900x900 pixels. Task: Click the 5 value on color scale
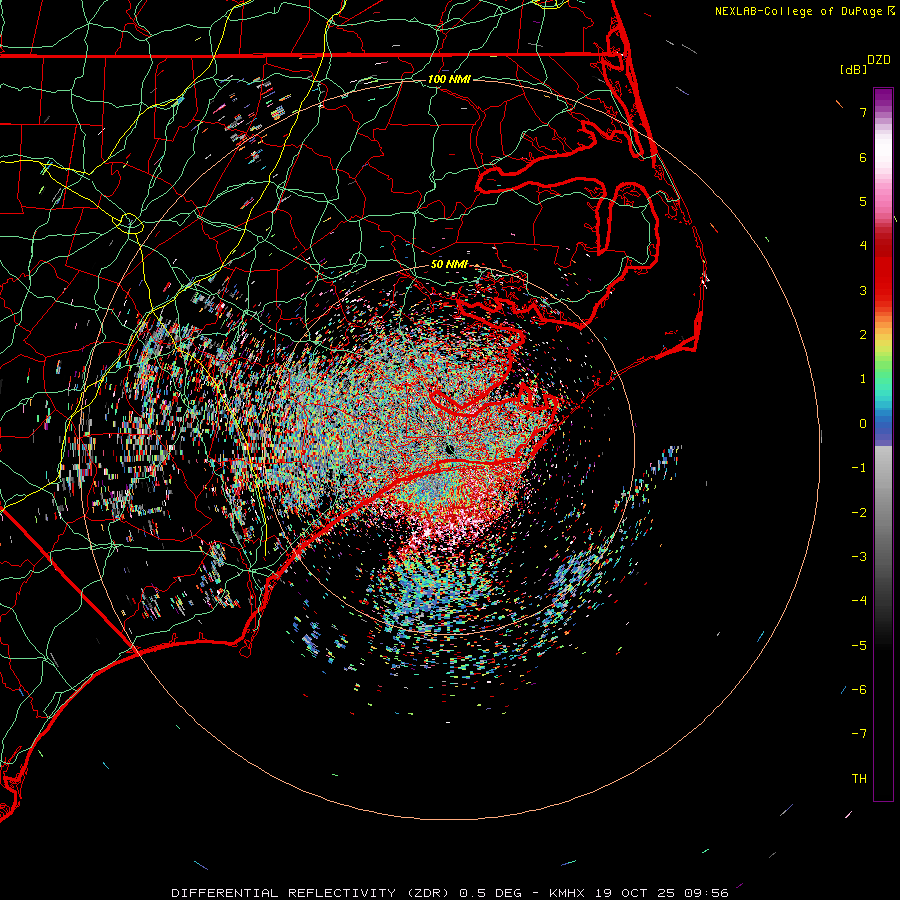(x=863, y=201)
